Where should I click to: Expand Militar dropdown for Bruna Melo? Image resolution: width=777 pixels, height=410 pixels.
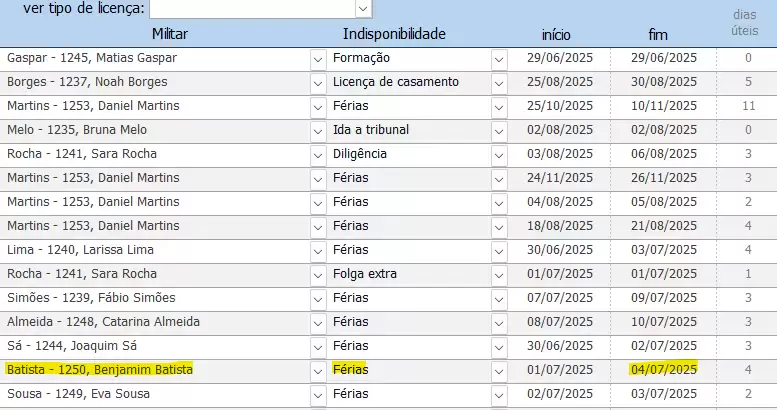tap(318, 132)
